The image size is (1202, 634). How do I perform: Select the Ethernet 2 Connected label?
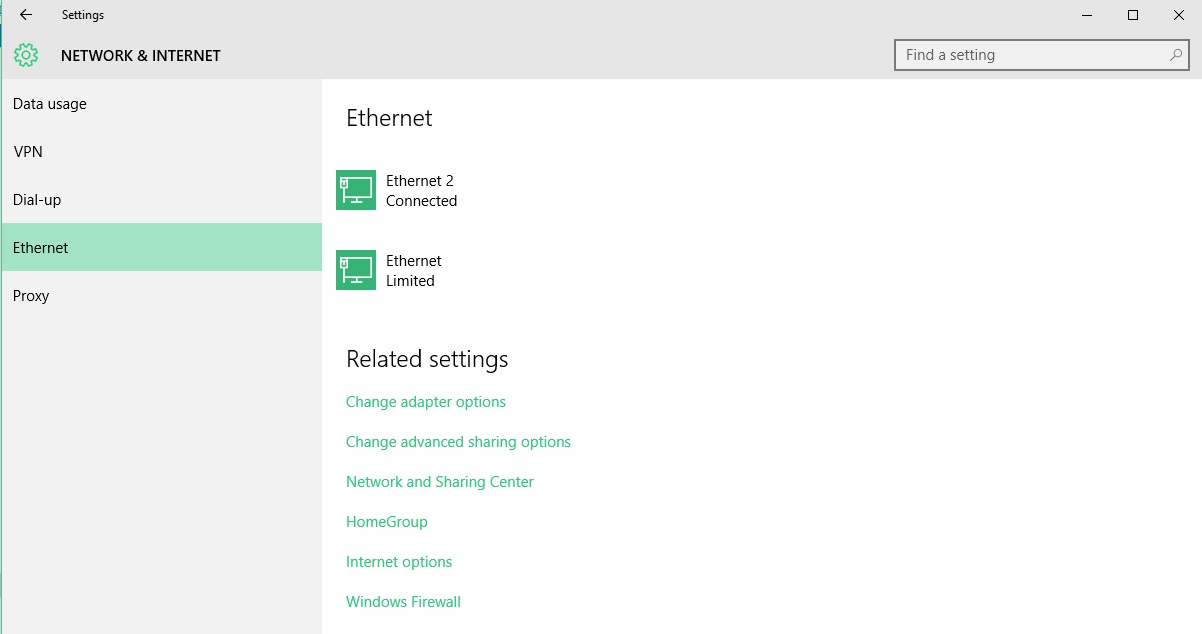421,191
